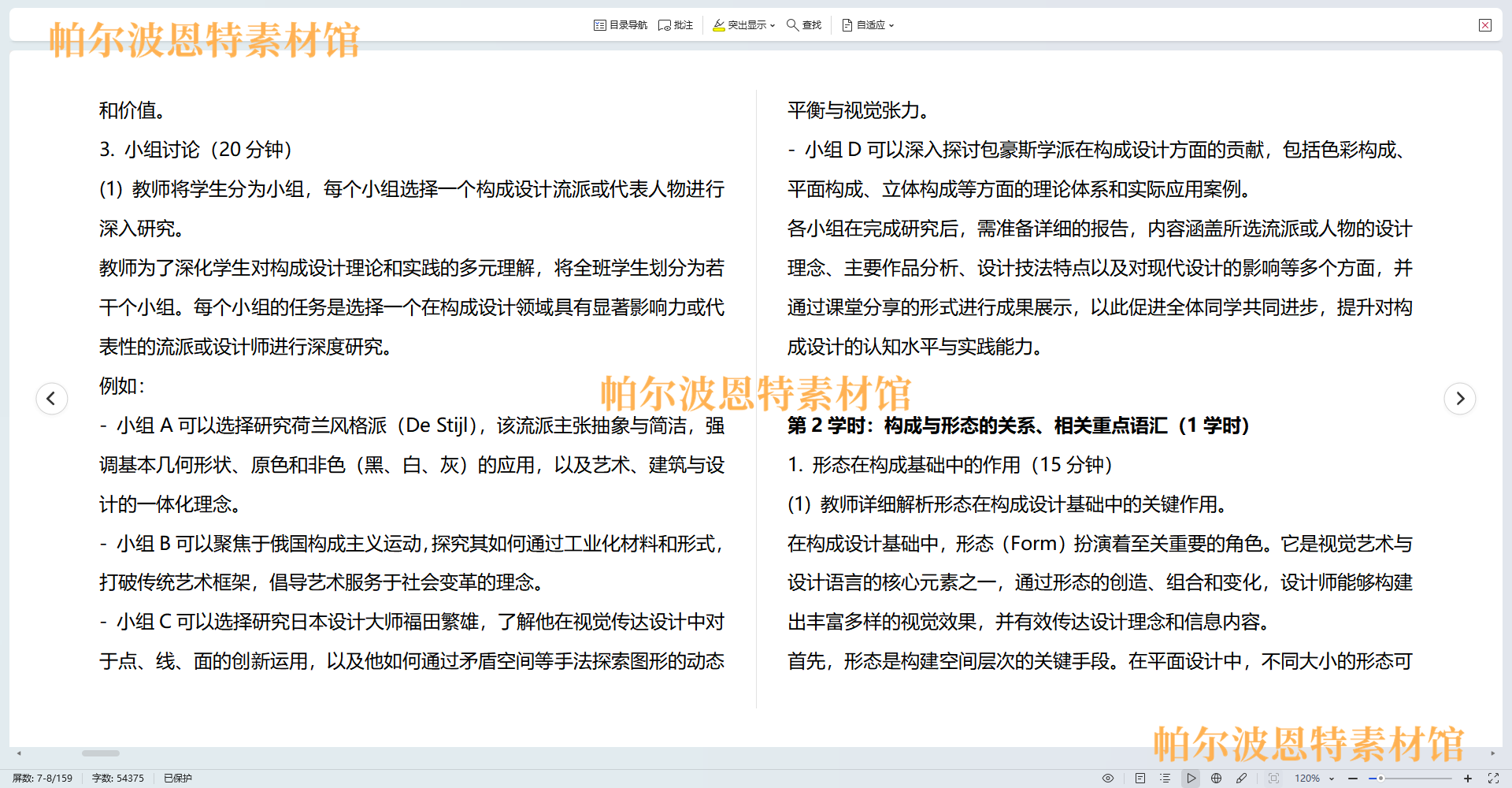This screenshot has width=1512, height=788.
Task: Click the focus frame icon in the status bar
Action: (1273, 778)
